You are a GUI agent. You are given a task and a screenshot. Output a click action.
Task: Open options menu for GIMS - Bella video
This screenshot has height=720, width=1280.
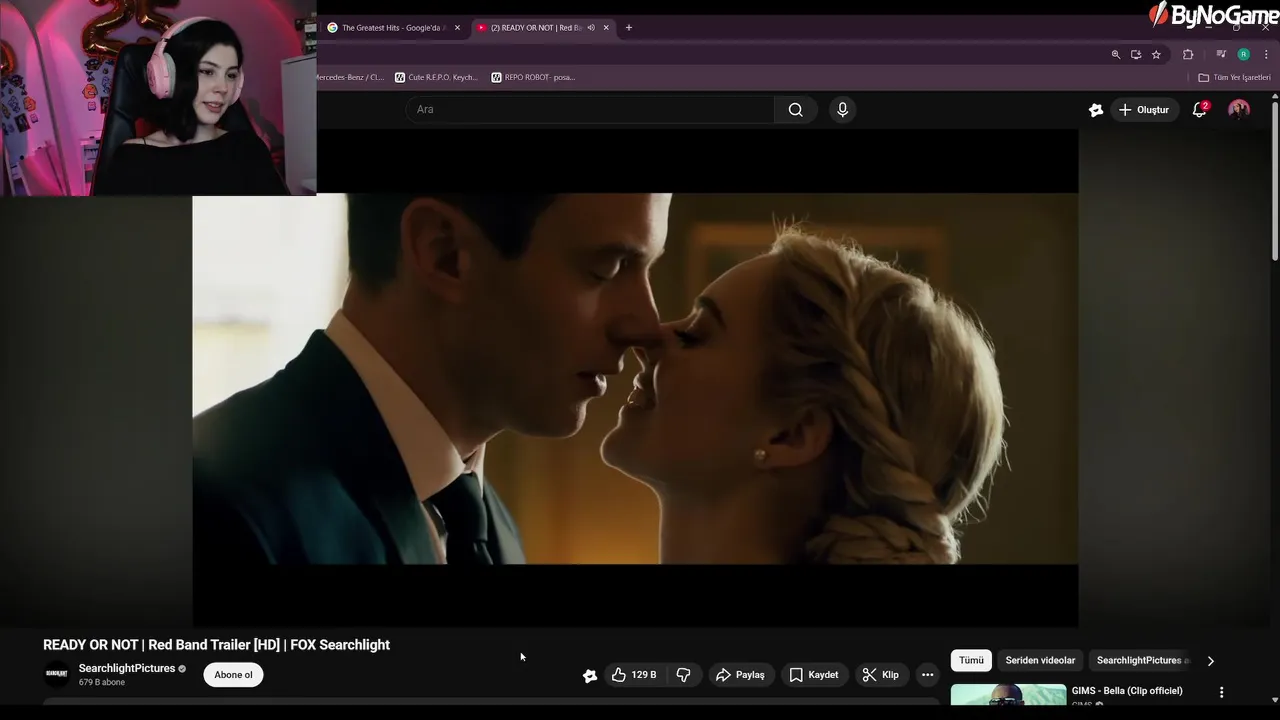pos(1221,692)
